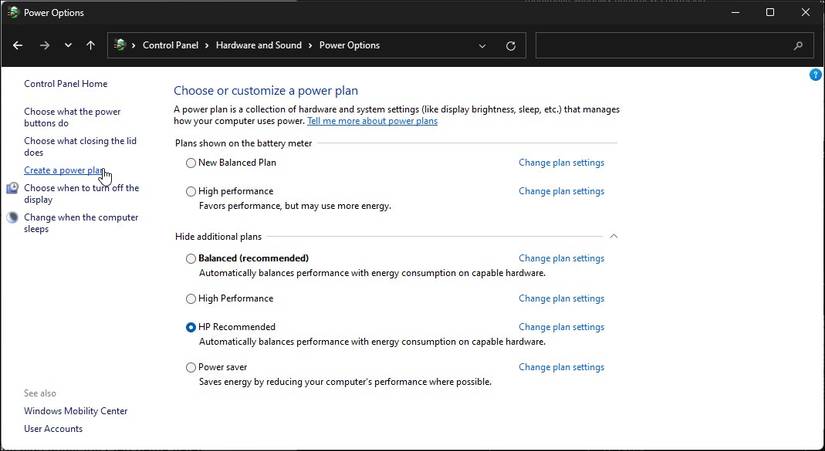The image size is (825, 451).
Task: Click the Control Panel icon in the address bar
Action: pos(121,45)
